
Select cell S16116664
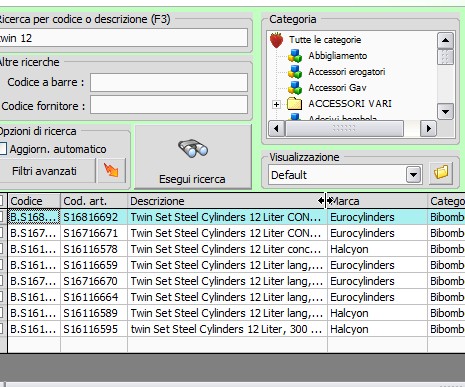94,297
